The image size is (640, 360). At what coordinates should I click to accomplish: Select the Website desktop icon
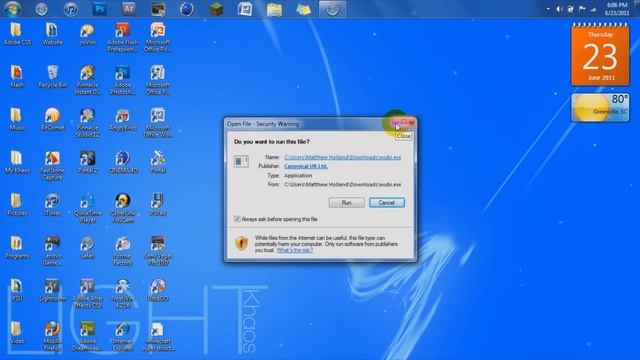[52, 34]
